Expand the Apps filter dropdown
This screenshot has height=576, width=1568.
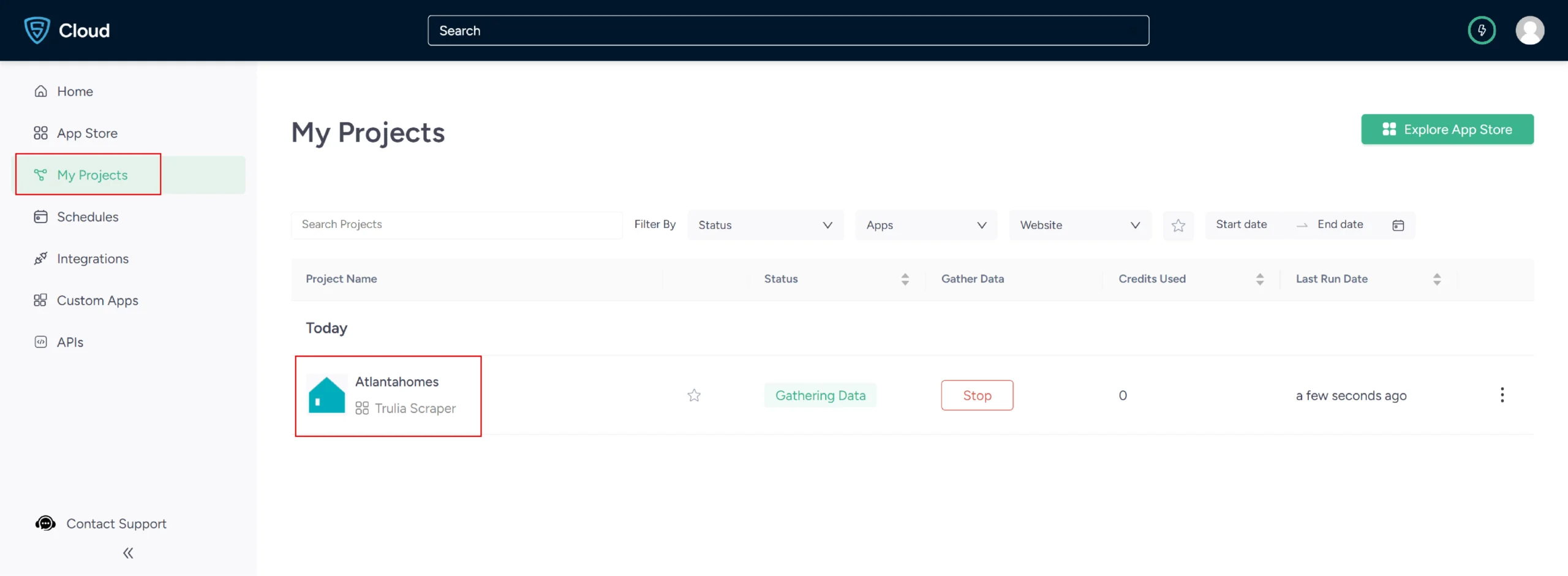coord(926,225)
